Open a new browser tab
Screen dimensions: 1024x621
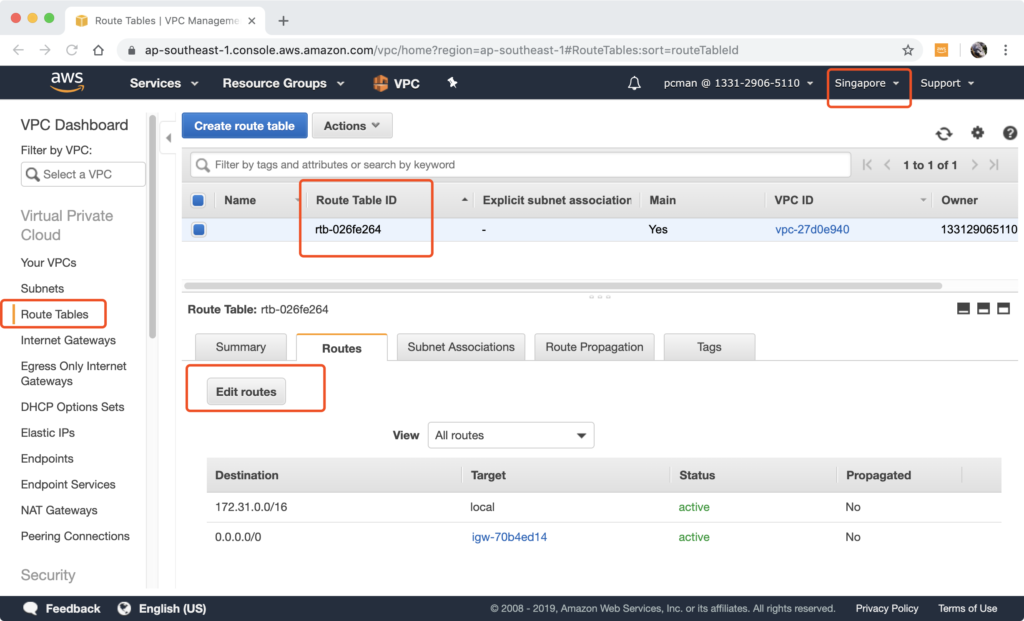(x=283, y=21)
